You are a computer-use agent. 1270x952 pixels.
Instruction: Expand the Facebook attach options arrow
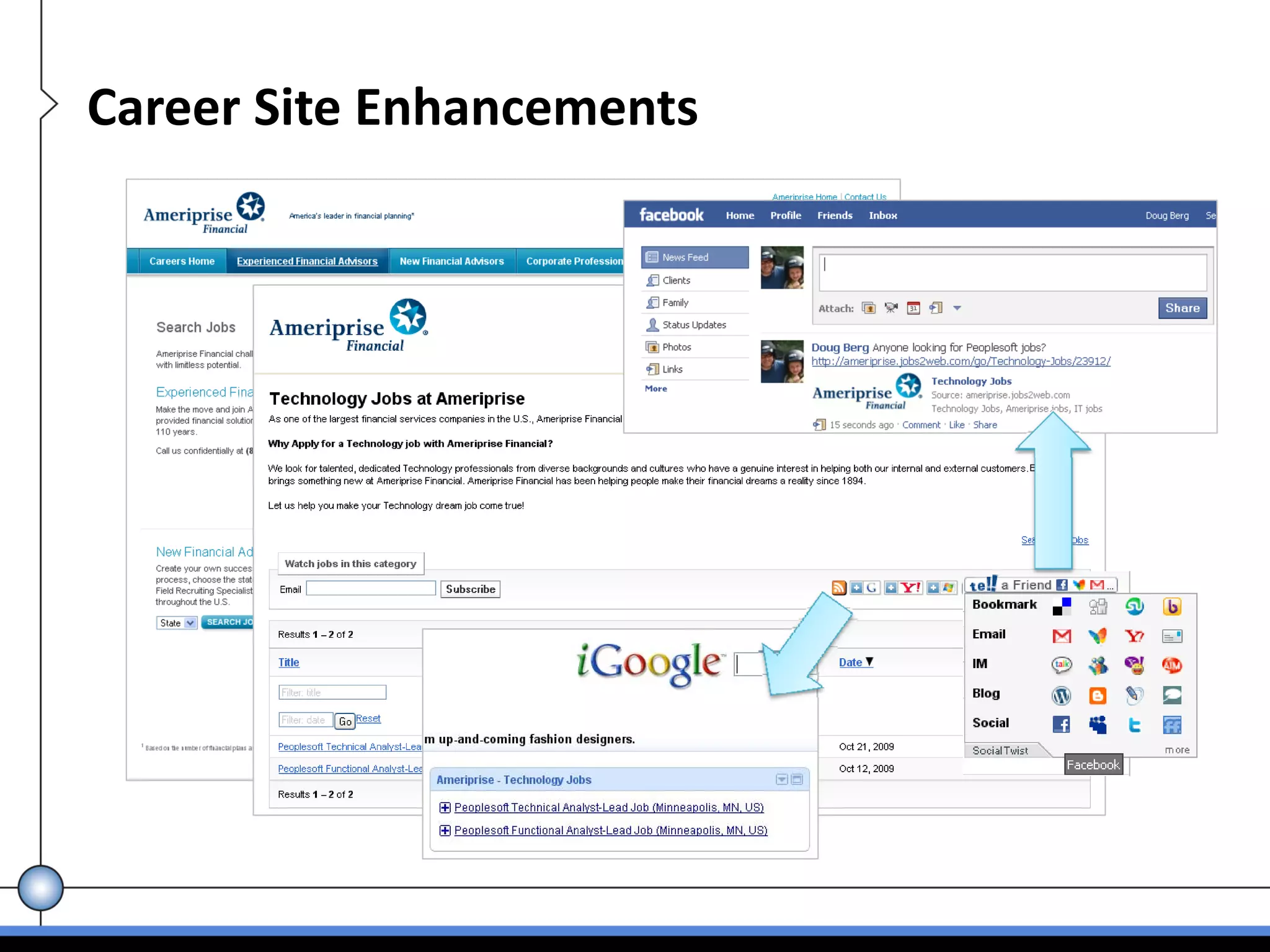(x=957, y=308)
